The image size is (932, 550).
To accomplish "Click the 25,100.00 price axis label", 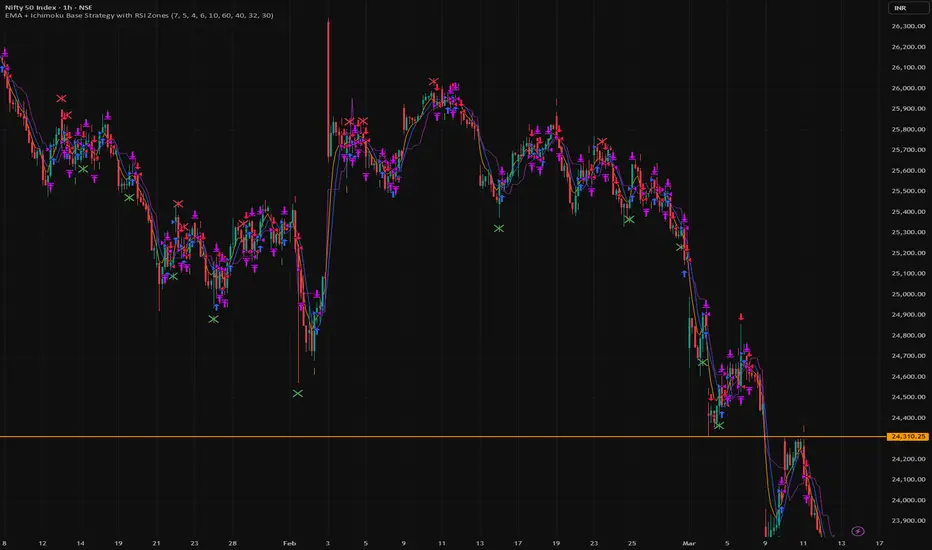I will [x=908, y=274].
